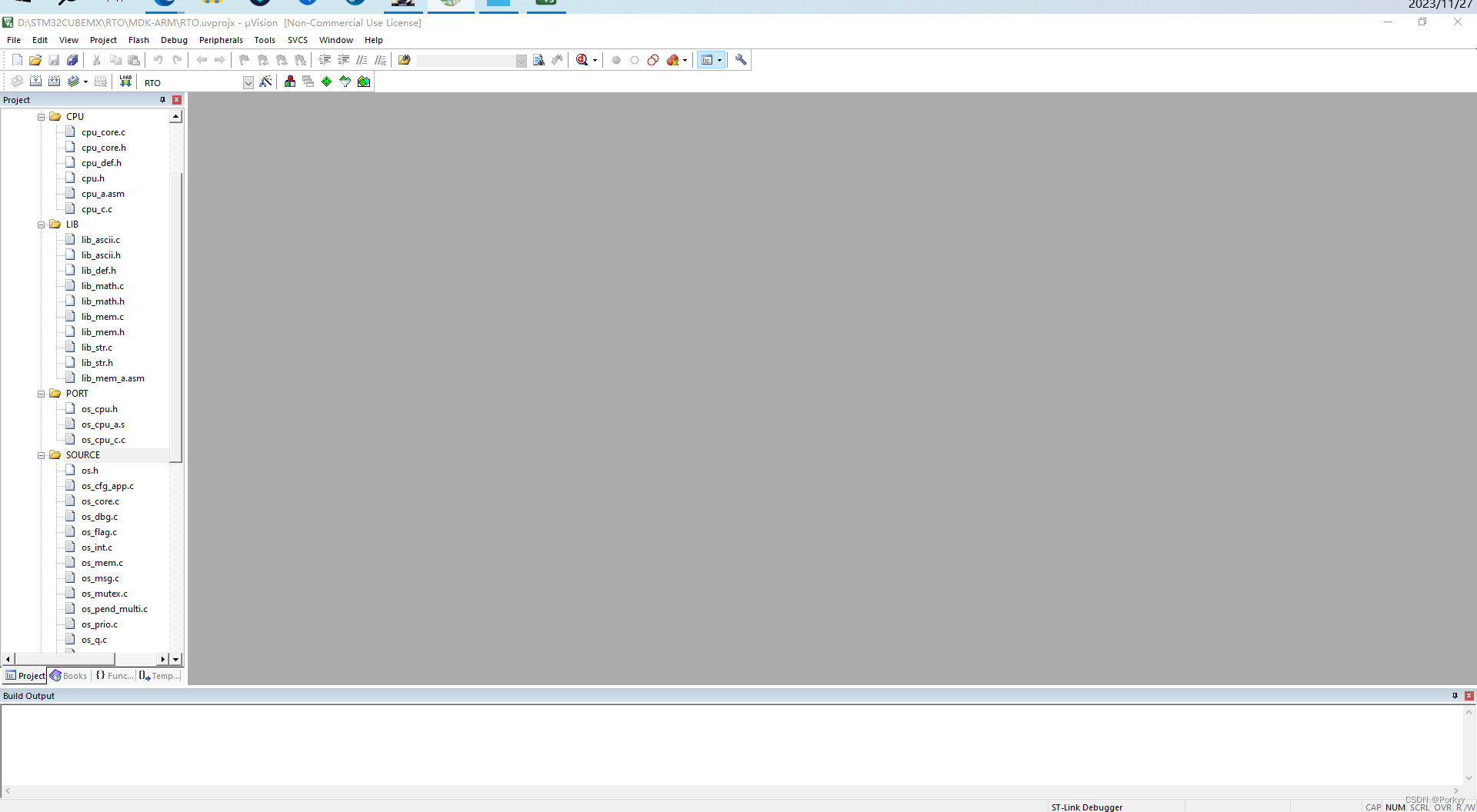Open the Project menu

click(x=103, y=40)
